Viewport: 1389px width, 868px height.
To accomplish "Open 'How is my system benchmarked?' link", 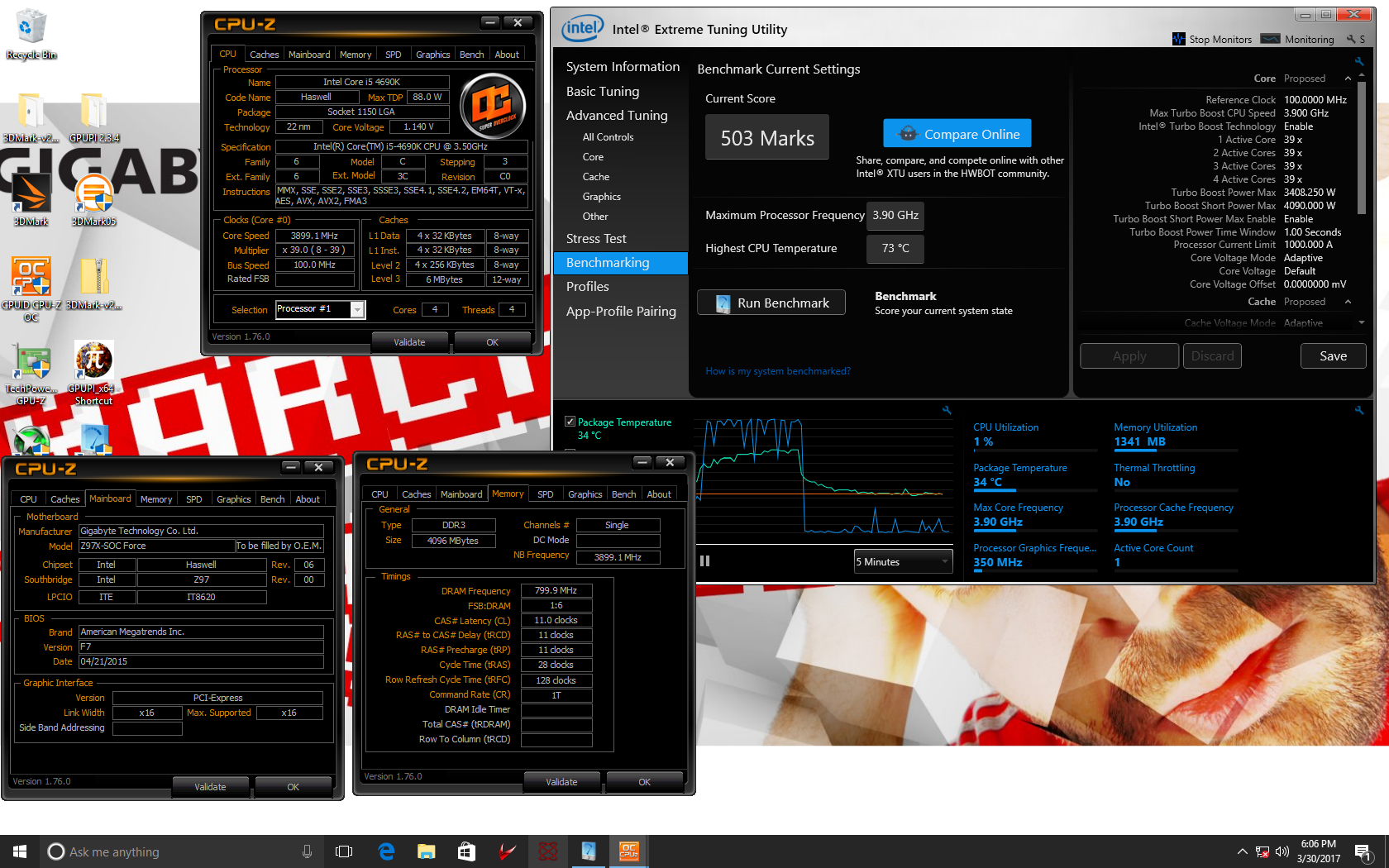I will pos(778,371).
